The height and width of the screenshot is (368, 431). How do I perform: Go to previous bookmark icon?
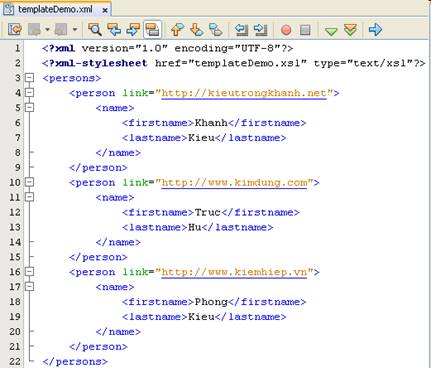177,30
